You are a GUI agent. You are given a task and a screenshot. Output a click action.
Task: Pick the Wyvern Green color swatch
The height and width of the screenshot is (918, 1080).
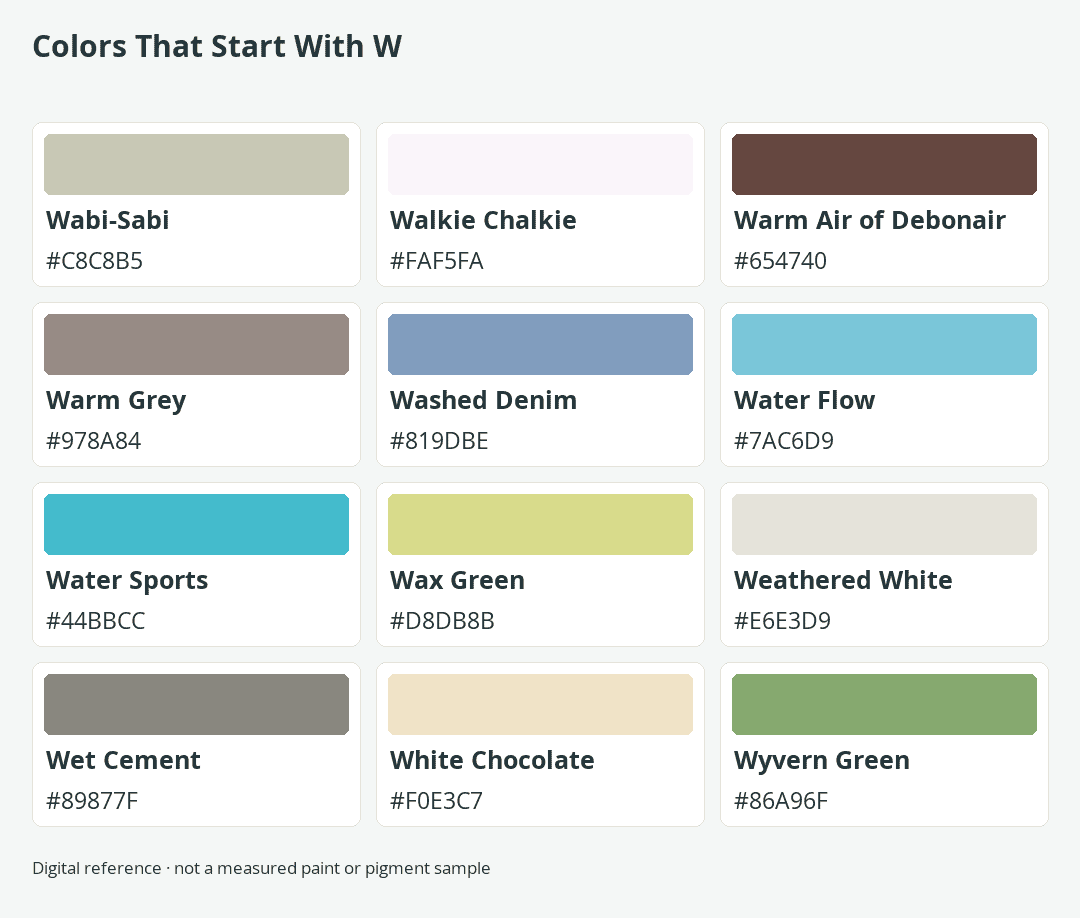884,705
